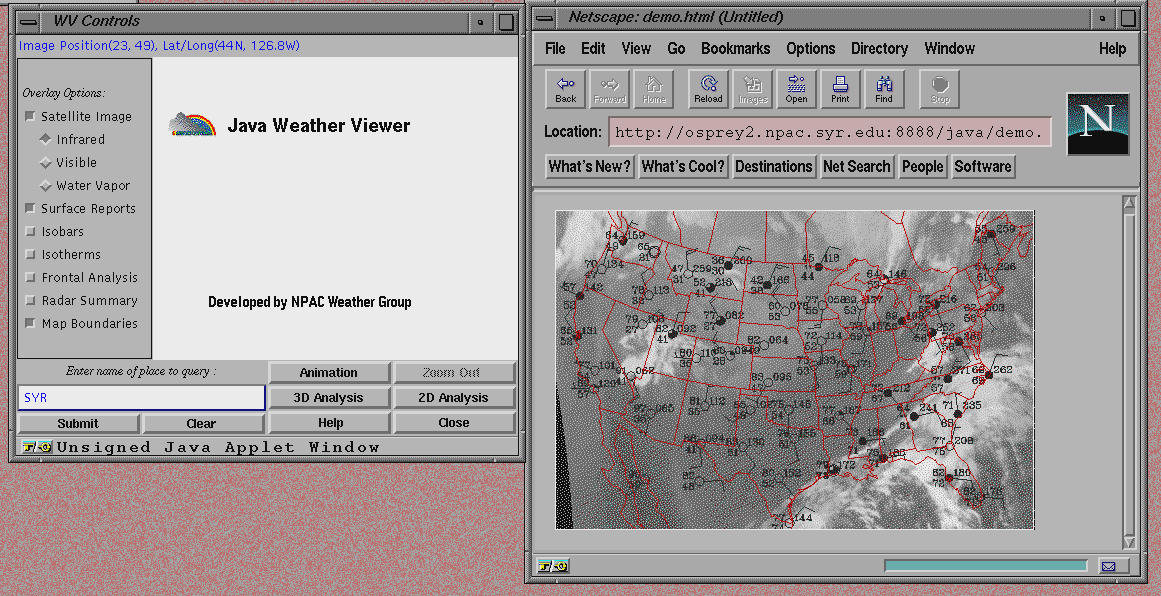Enable the Radar Summary overlay
The width and height of the screenshot is (1161, 596).
click(30, 301)
